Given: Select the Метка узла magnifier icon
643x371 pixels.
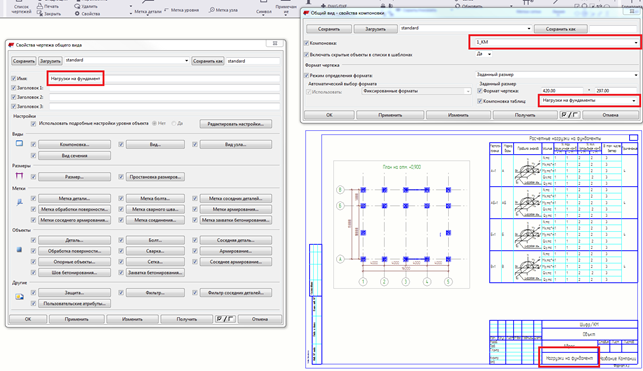Looking at the screenshot, I should pos(212,10).
